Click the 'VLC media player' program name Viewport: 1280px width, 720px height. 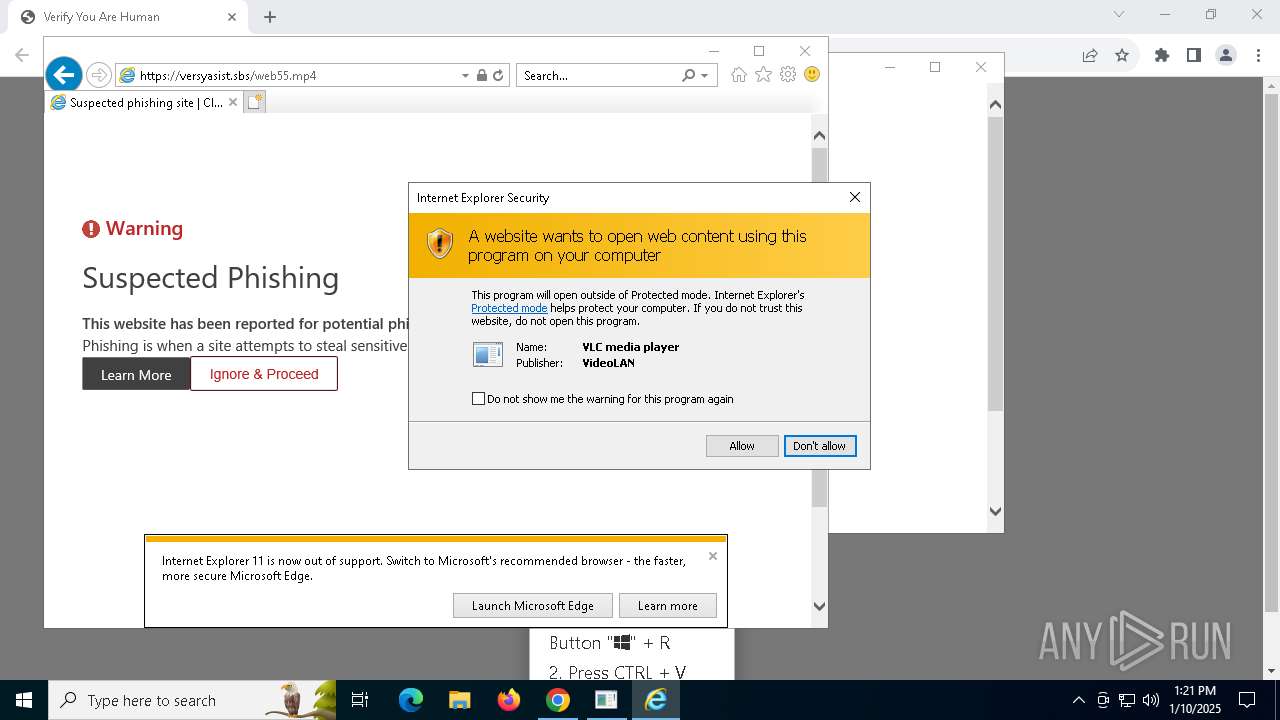[x=631, y=347]
